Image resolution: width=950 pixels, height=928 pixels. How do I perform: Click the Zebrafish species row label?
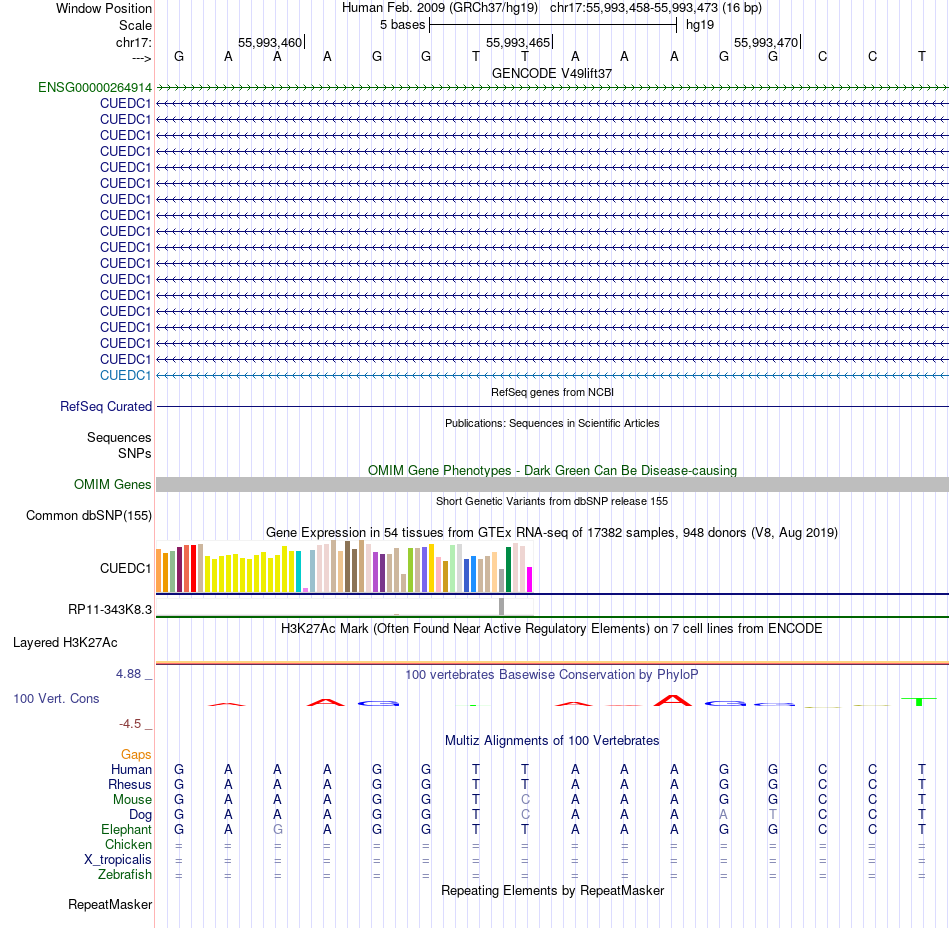point(125,875)
